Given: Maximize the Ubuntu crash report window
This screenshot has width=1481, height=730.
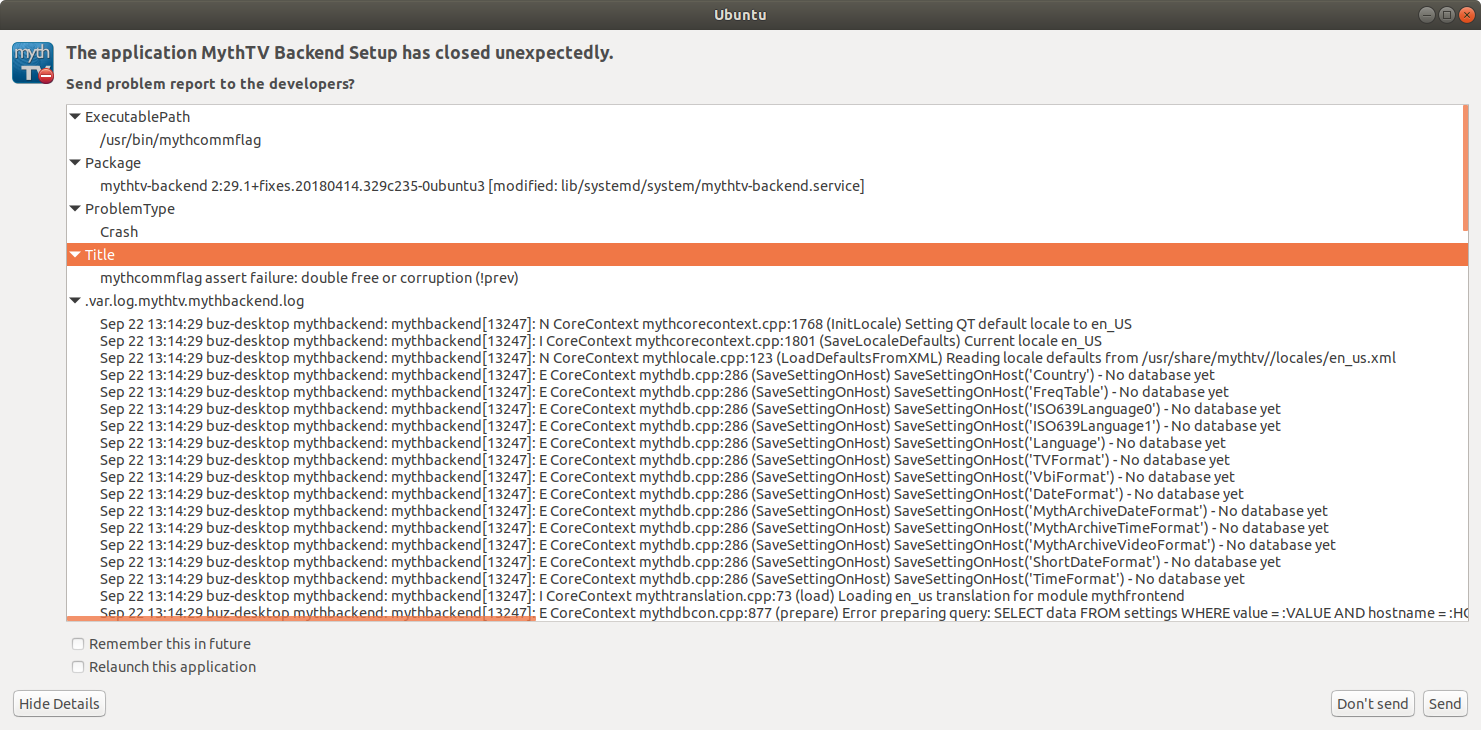Looking at the screenshot, I should coord(1446,14).
